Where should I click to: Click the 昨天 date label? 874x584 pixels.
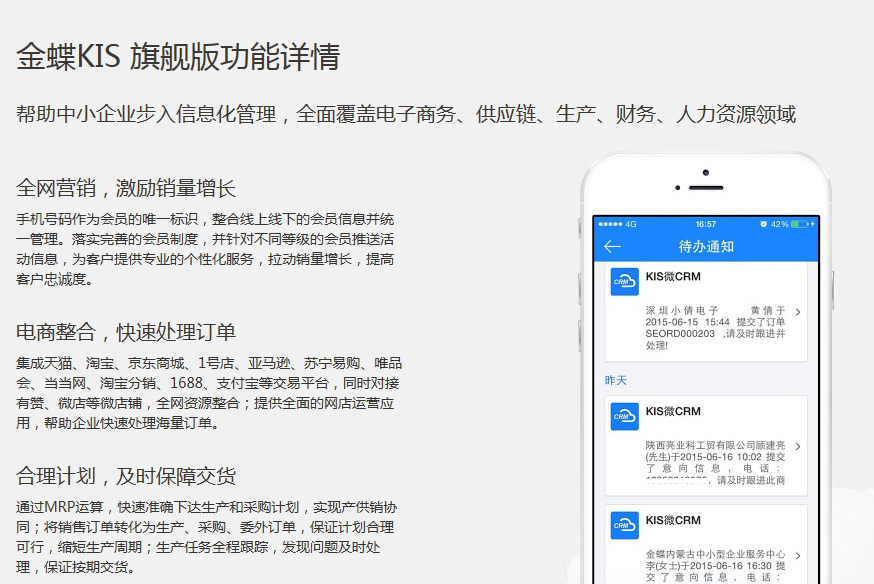click(x=615, y=380)
